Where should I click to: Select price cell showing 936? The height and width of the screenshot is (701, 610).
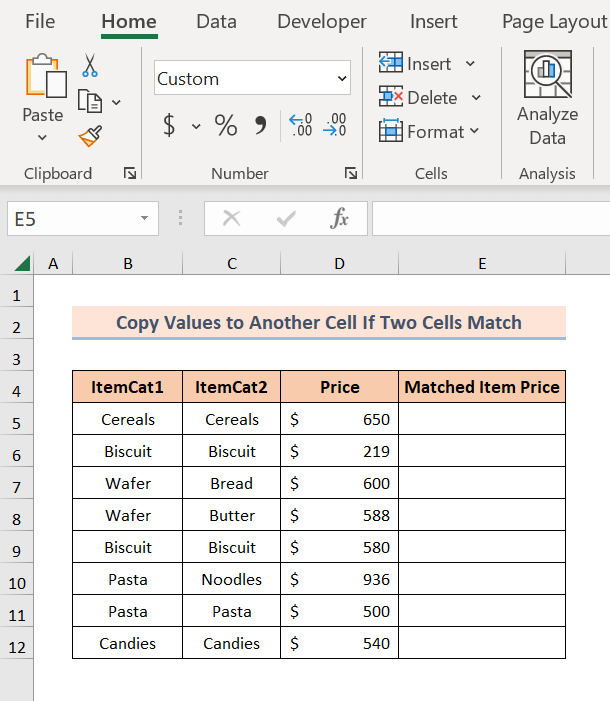pos(339,579)
